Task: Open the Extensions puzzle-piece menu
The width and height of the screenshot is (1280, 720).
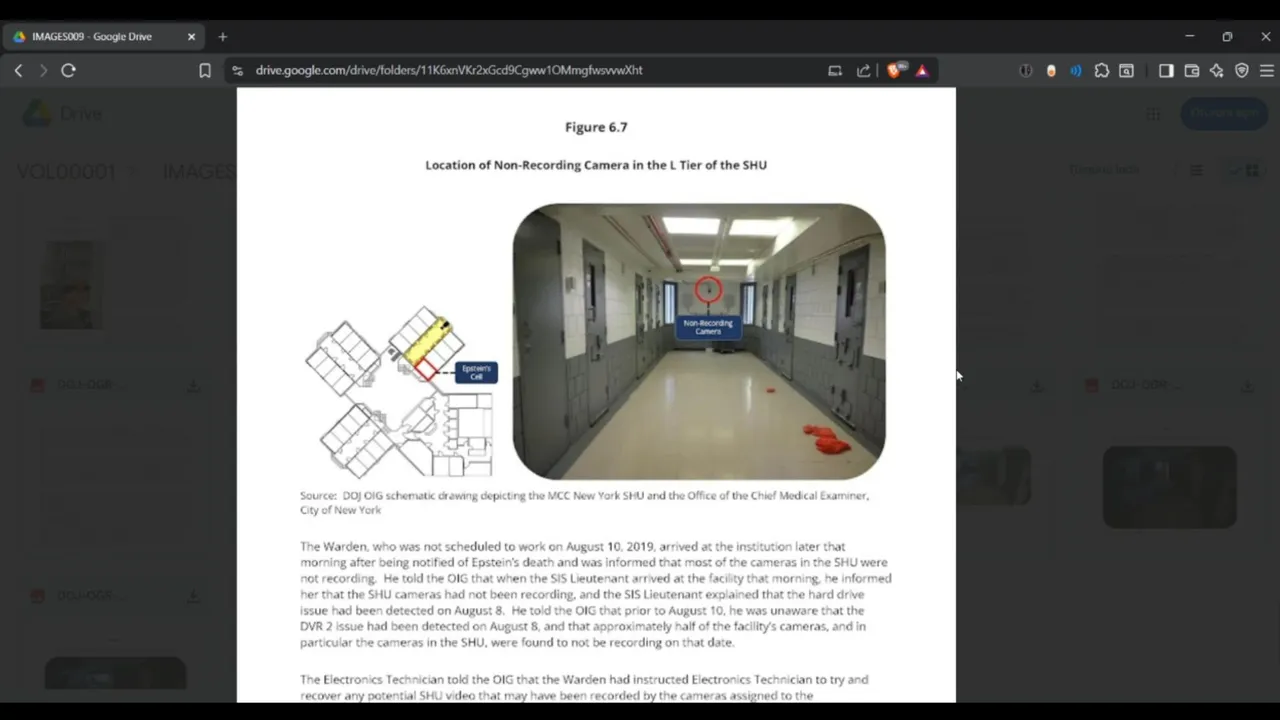Action: pos(1101,70)
